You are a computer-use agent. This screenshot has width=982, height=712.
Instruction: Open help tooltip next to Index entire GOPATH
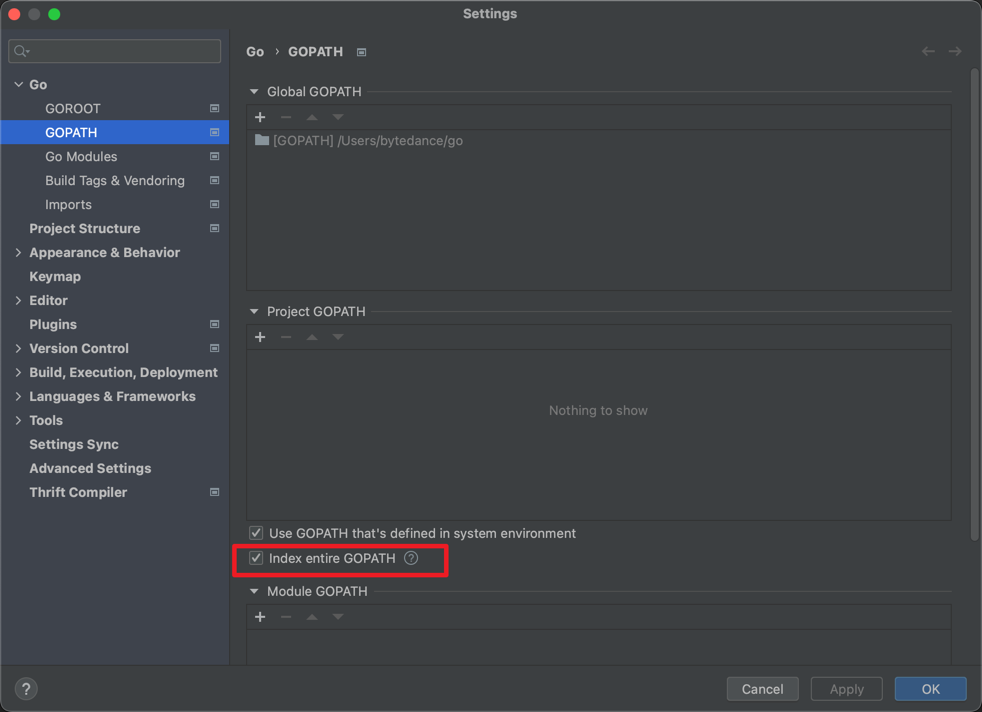point(411,558)
